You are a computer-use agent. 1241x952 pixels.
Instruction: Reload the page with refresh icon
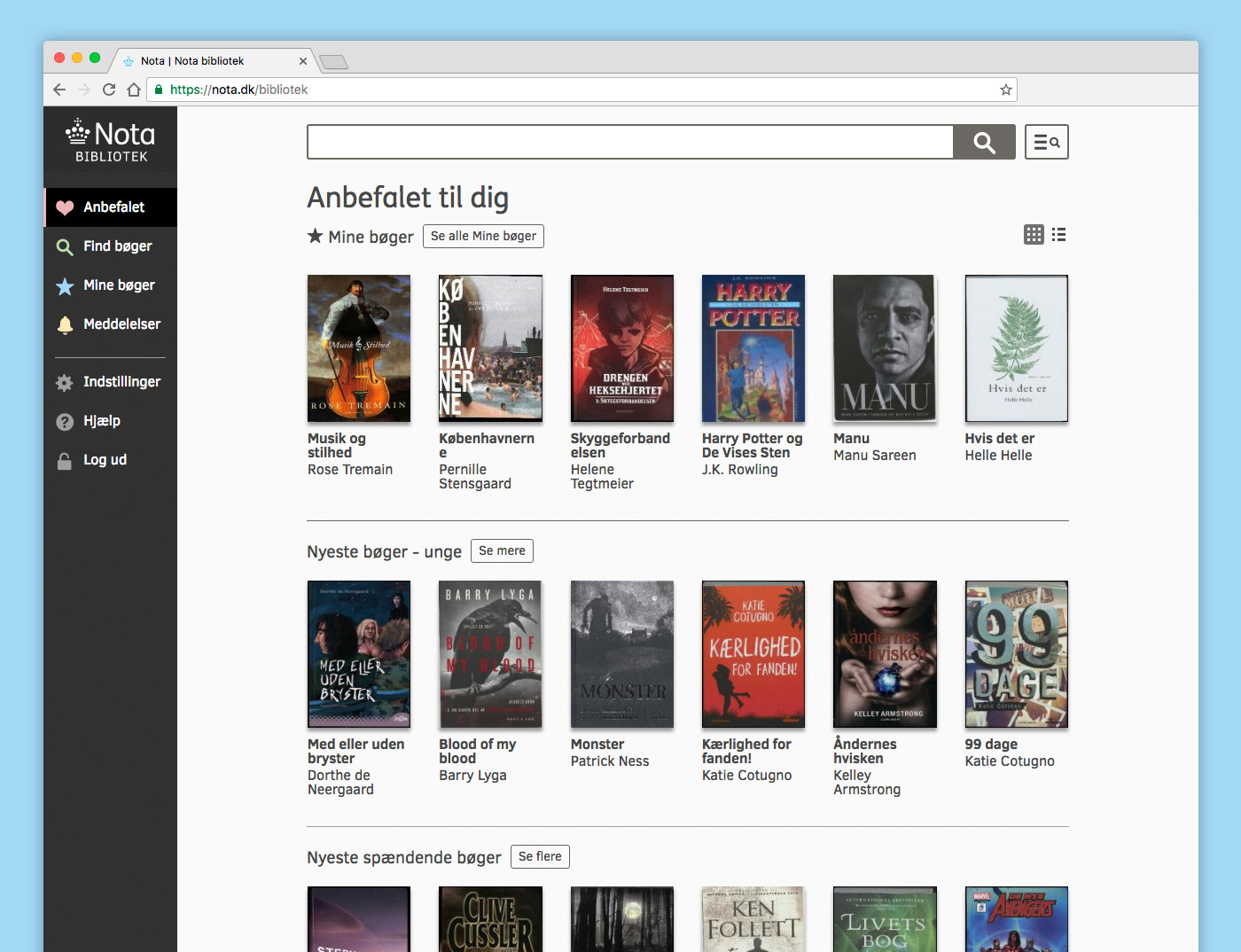tap(109, 90)
